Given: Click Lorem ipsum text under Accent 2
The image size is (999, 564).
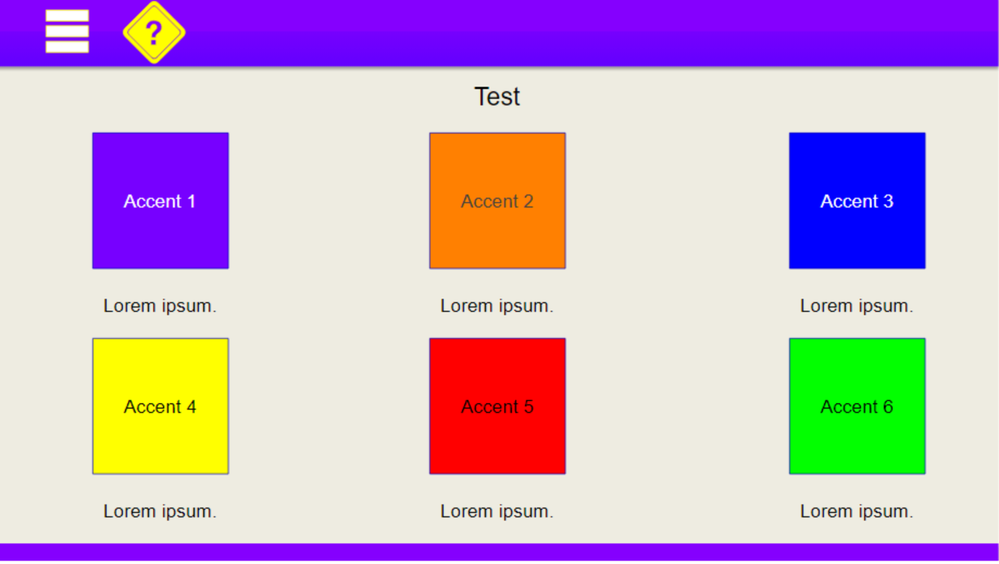Looking at the screenshot, I should click(x=497, y=306).
